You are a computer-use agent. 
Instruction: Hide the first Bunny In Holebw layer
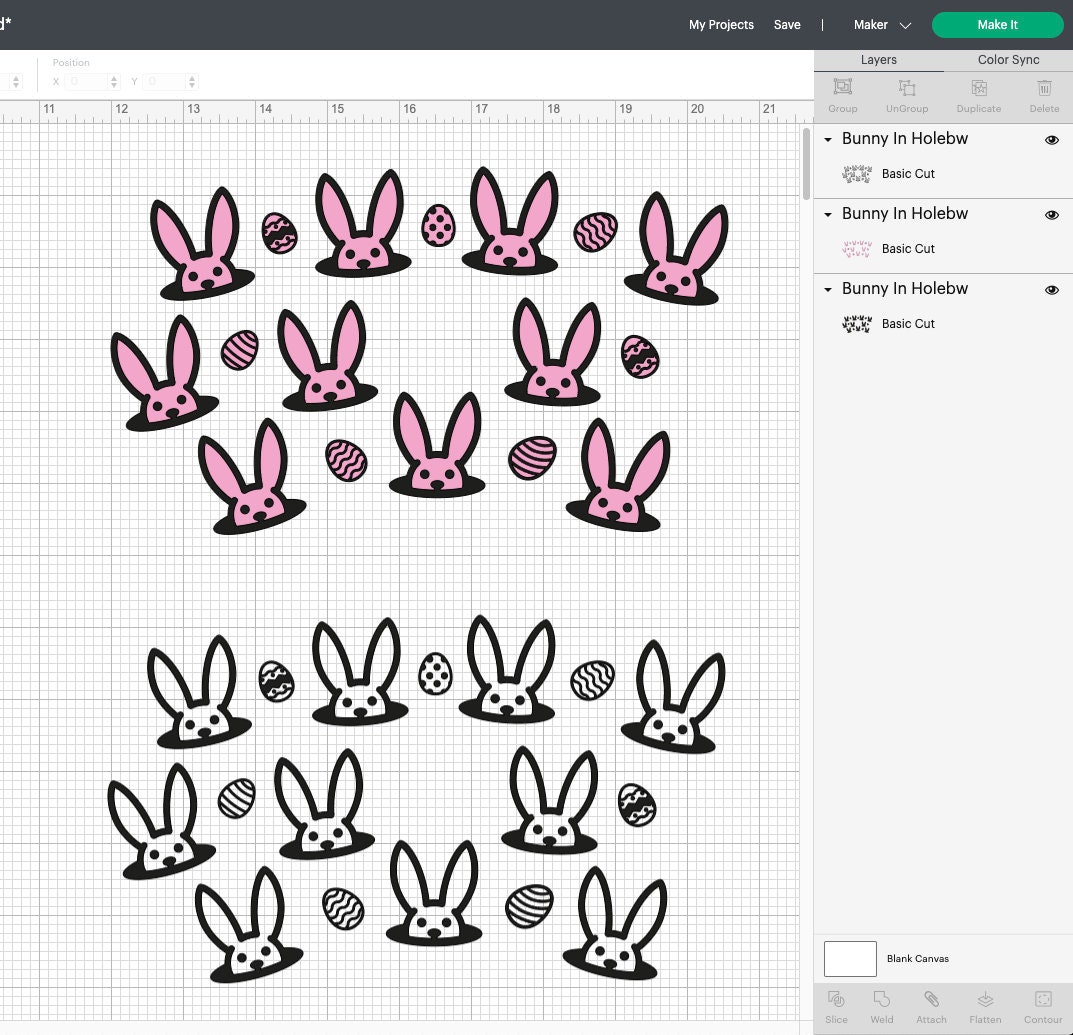(1051, 140)
